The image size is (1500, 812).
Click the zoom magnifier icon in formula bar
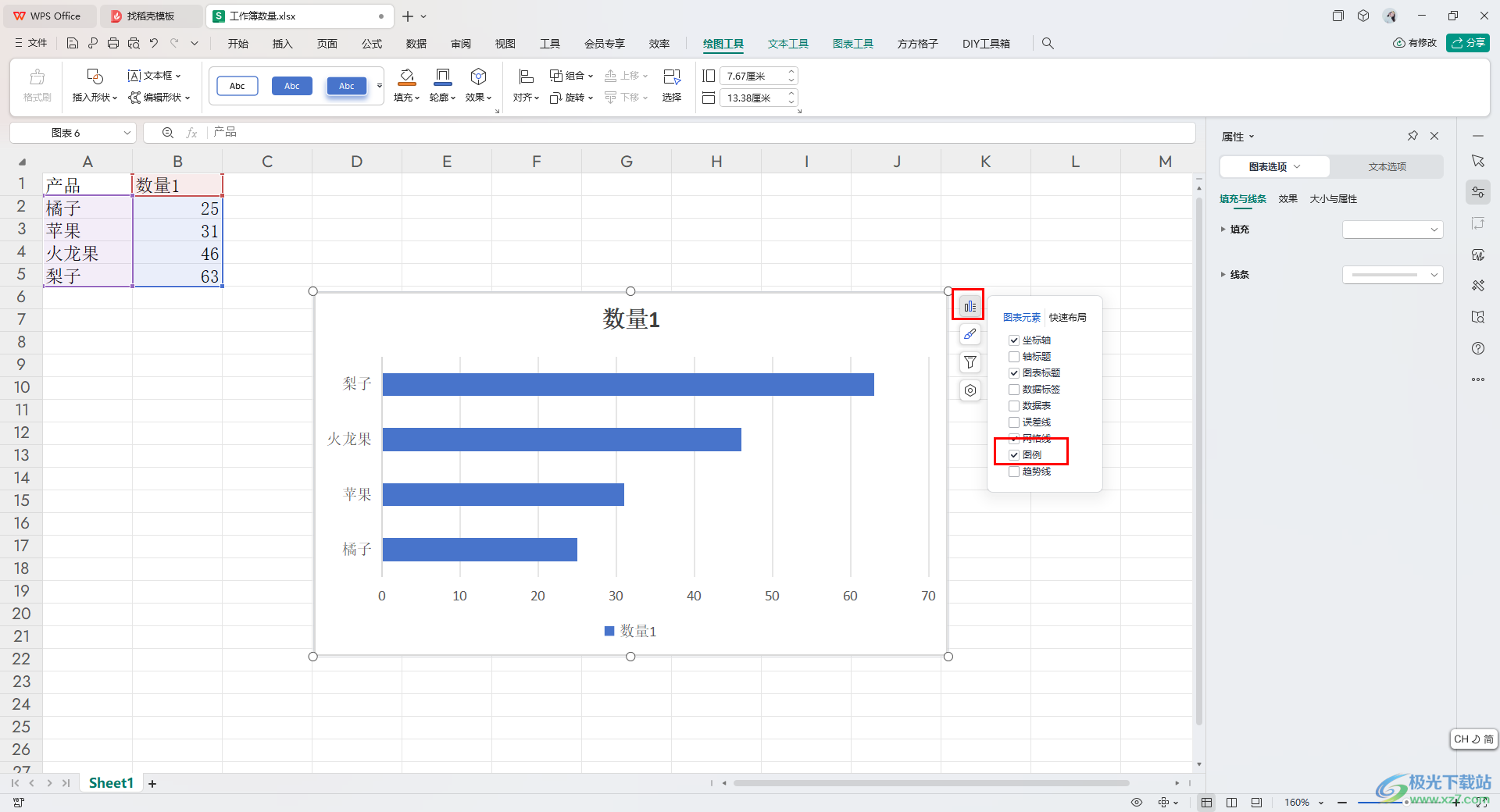(x=167, y=133)
